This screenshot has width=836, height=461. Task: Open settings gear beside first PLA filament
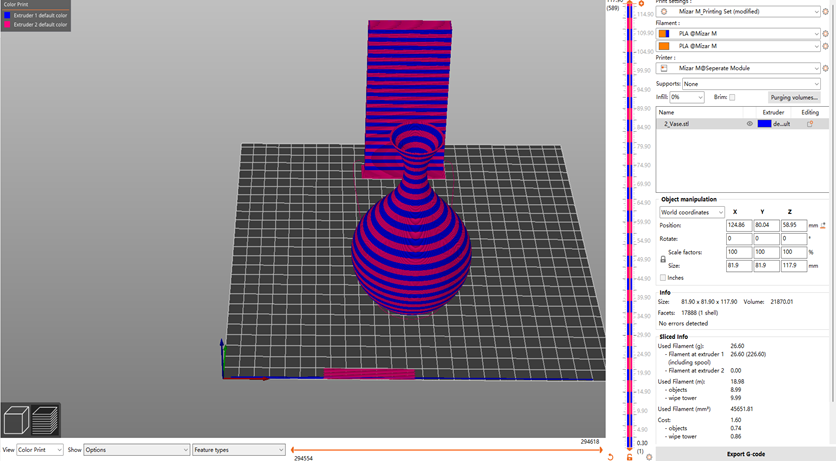826,34
